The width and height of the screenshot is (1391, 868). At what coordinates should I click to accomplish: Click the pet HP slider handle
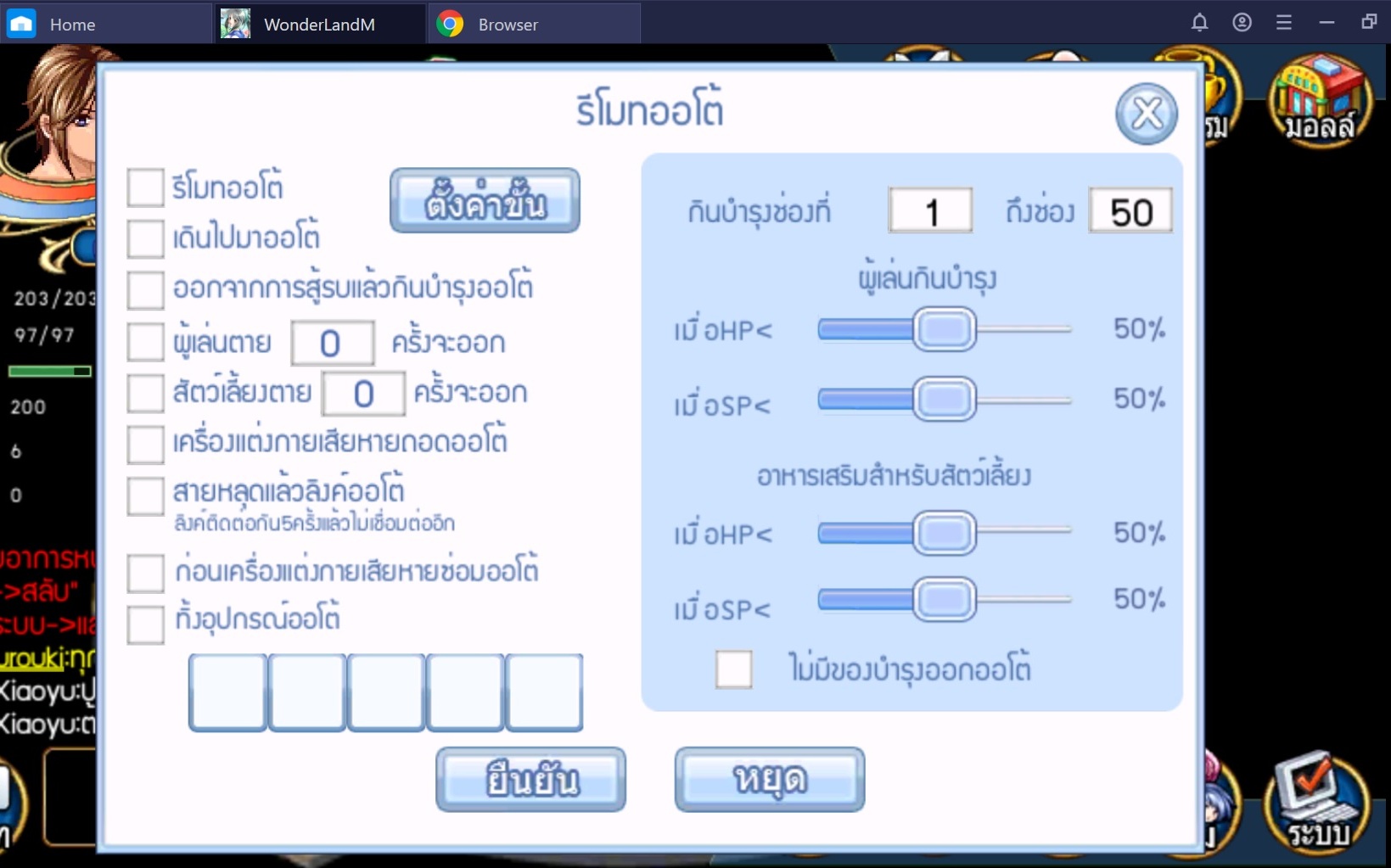[945, 533]
